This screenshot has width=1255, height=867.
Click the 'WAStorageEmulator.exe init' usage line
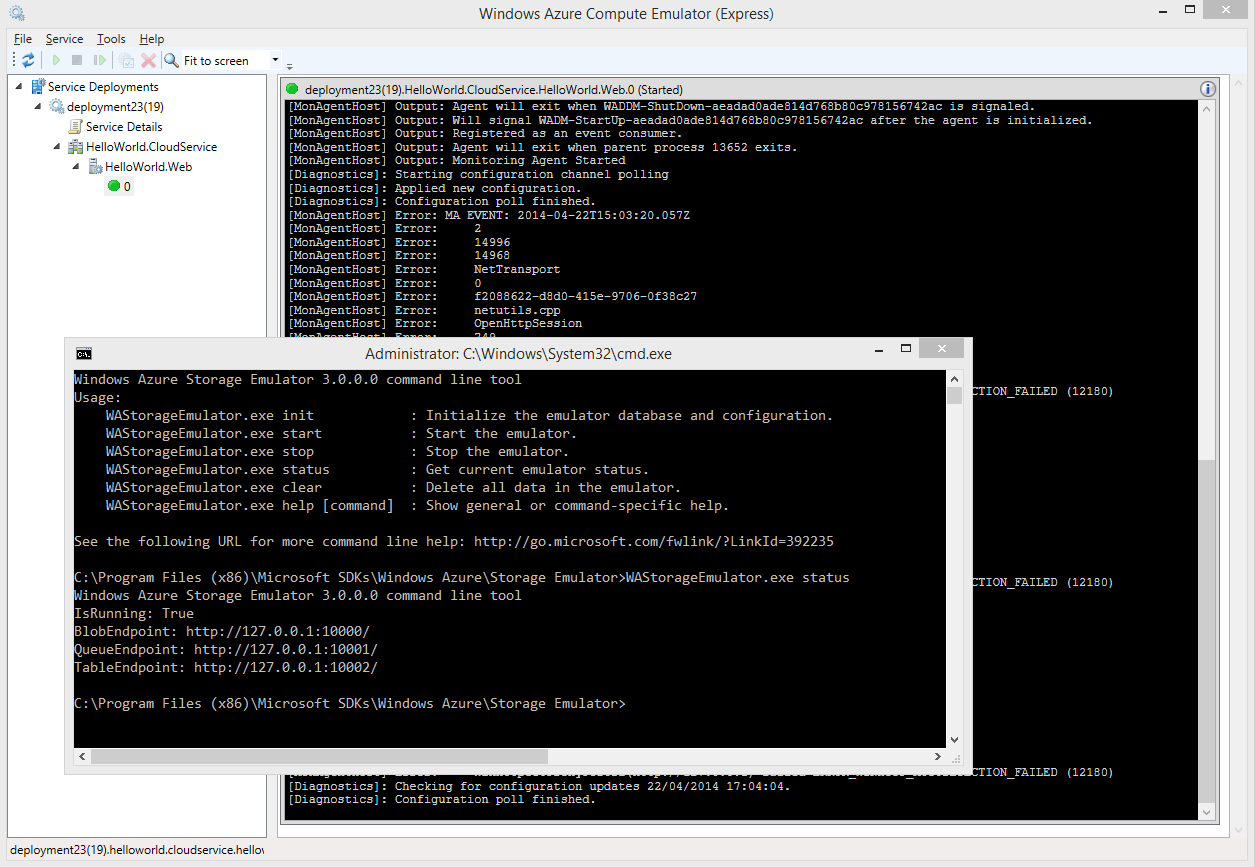(x=469, y=415)
